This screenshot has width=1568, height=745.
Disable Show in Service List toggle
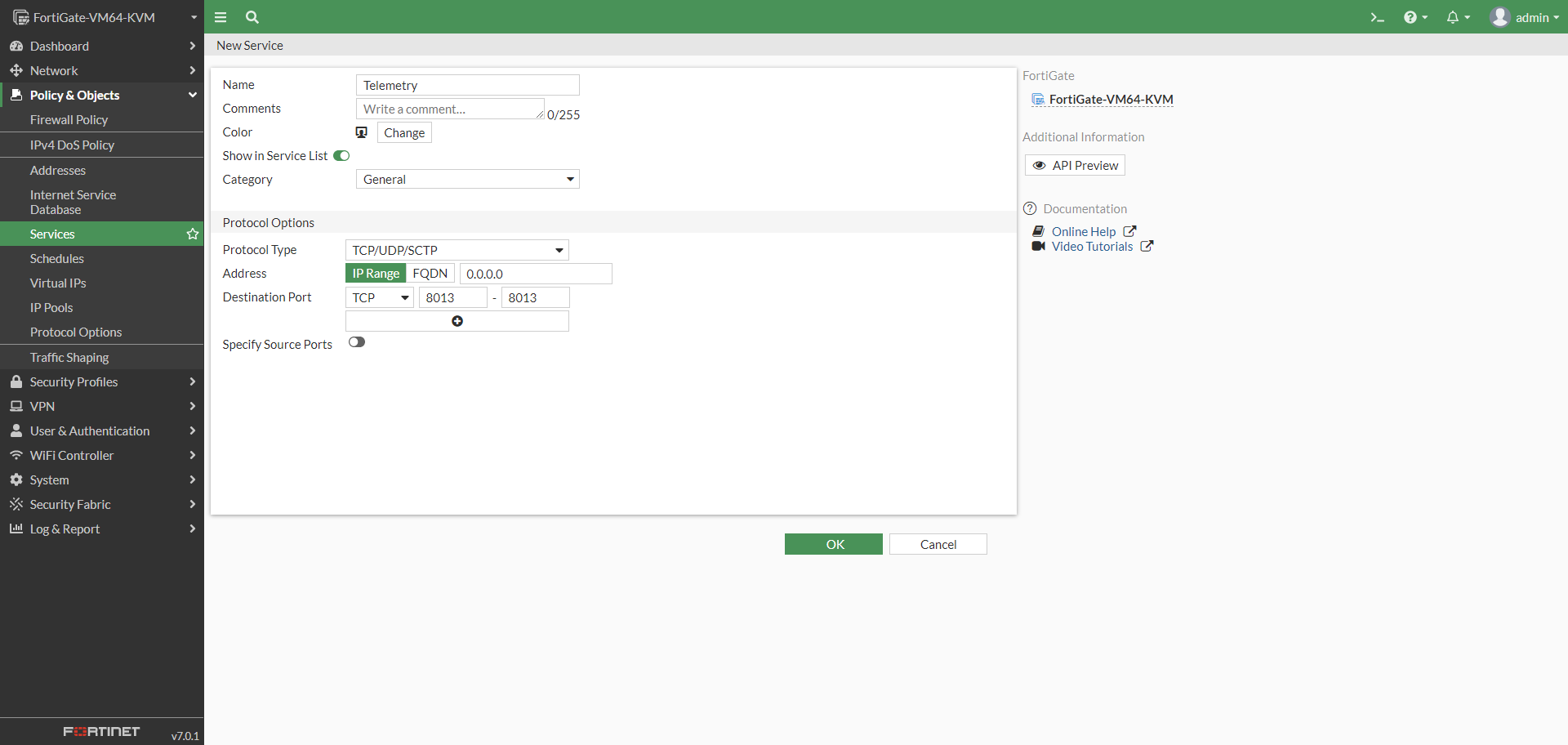(341, 156)
